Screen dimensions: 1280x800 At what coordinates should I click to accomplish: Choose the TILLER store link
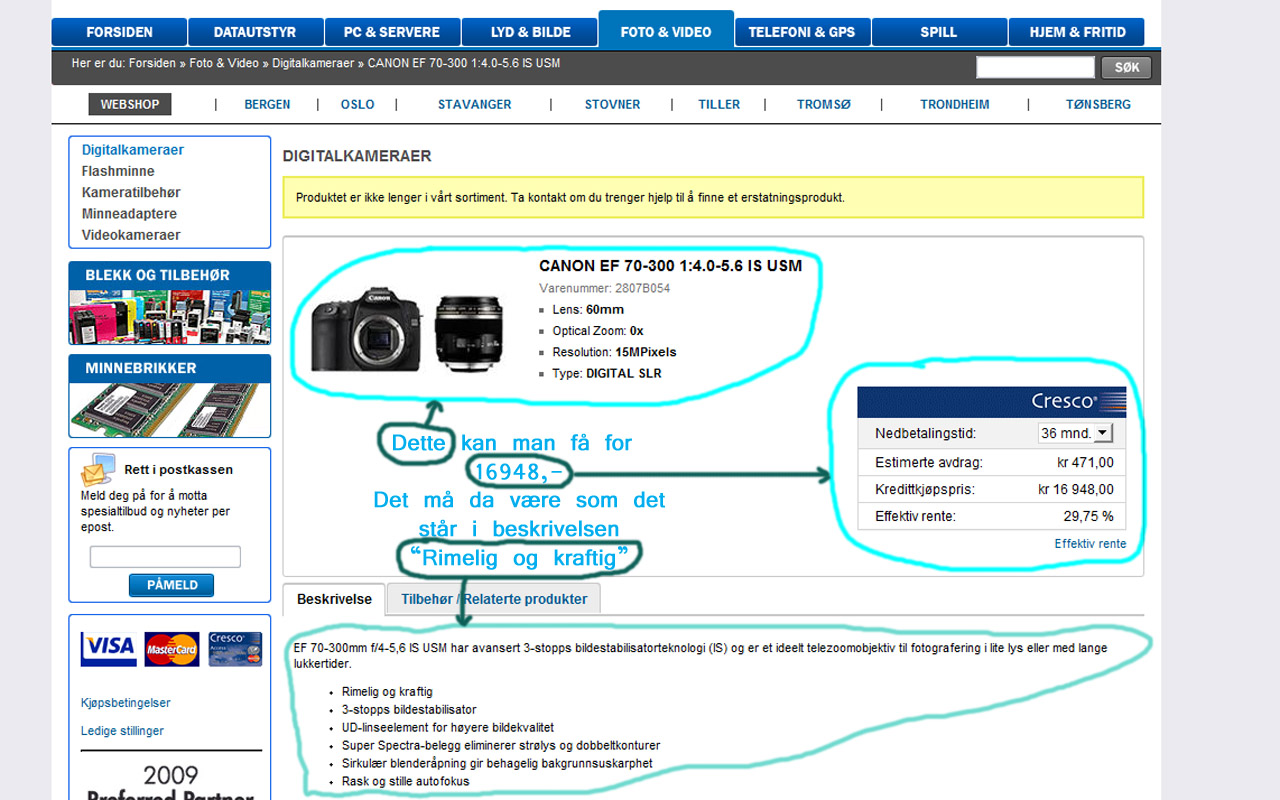(719, 104)
